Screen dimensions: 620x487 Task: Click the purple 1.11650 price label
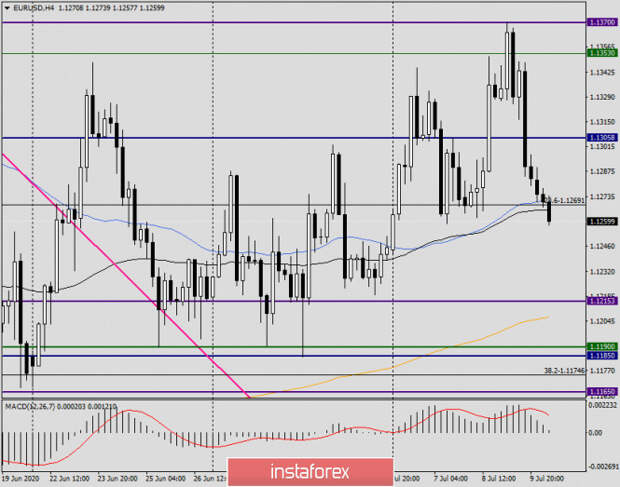pyautogui.click(x=602, y=392)
